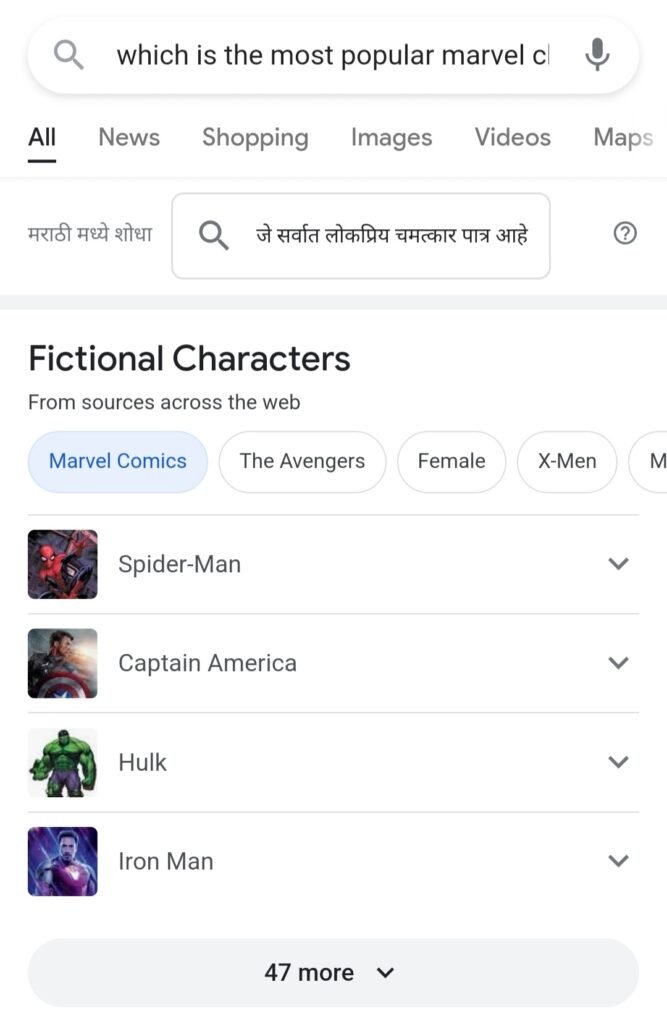Open Captain America thumbnail image

[x=63, y=664]
